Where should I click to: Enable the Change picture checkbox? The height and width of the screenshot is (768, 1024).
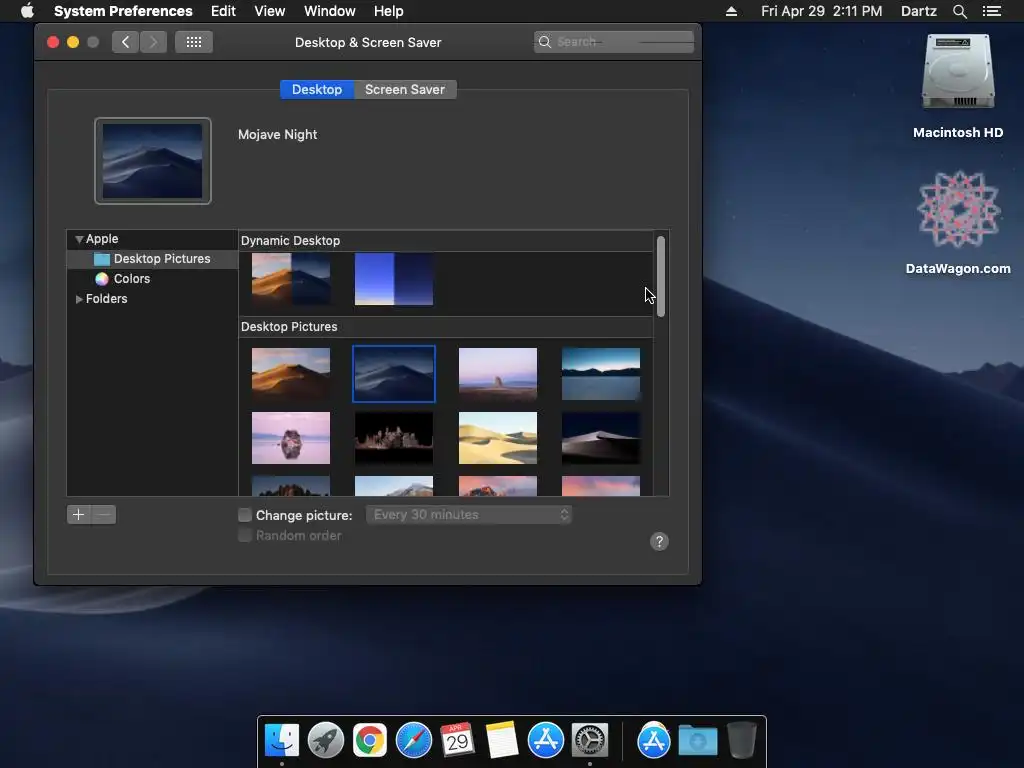click(x=245, y=515)
